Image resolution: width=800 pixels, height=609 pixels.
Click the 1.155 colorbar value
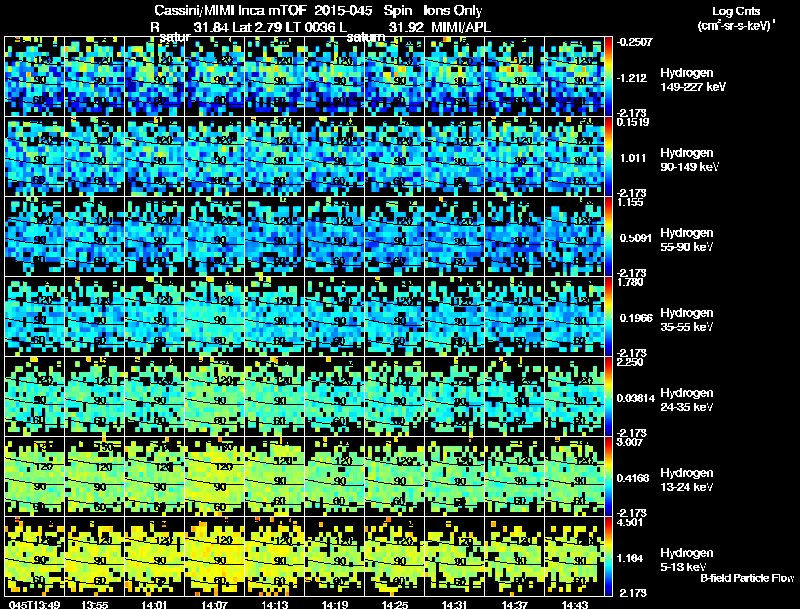(x=630, y=202)
